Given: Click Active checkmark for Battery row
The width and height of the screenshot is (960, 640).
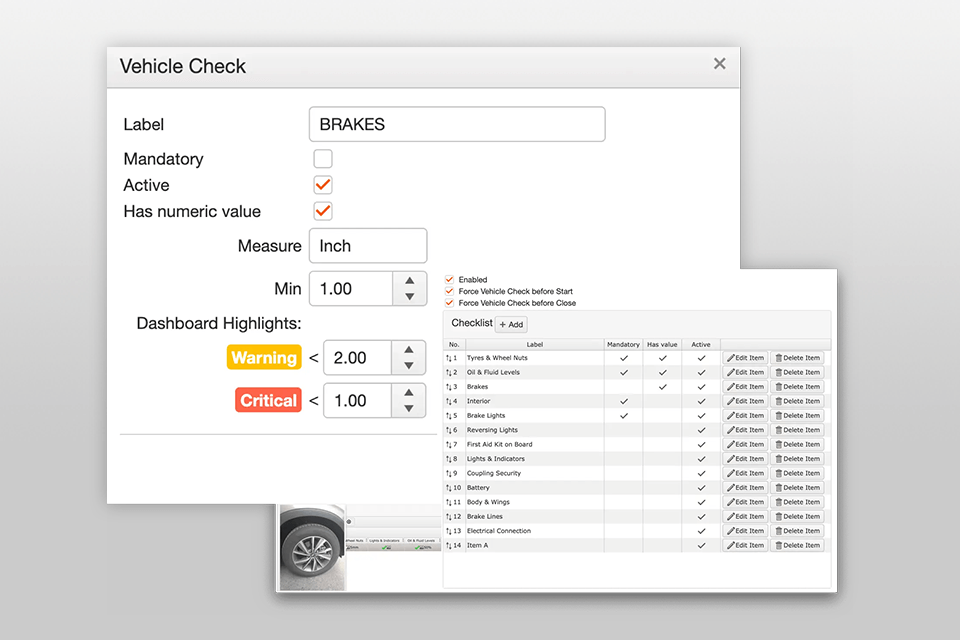Looking at the screenshot, I should 702,488.
